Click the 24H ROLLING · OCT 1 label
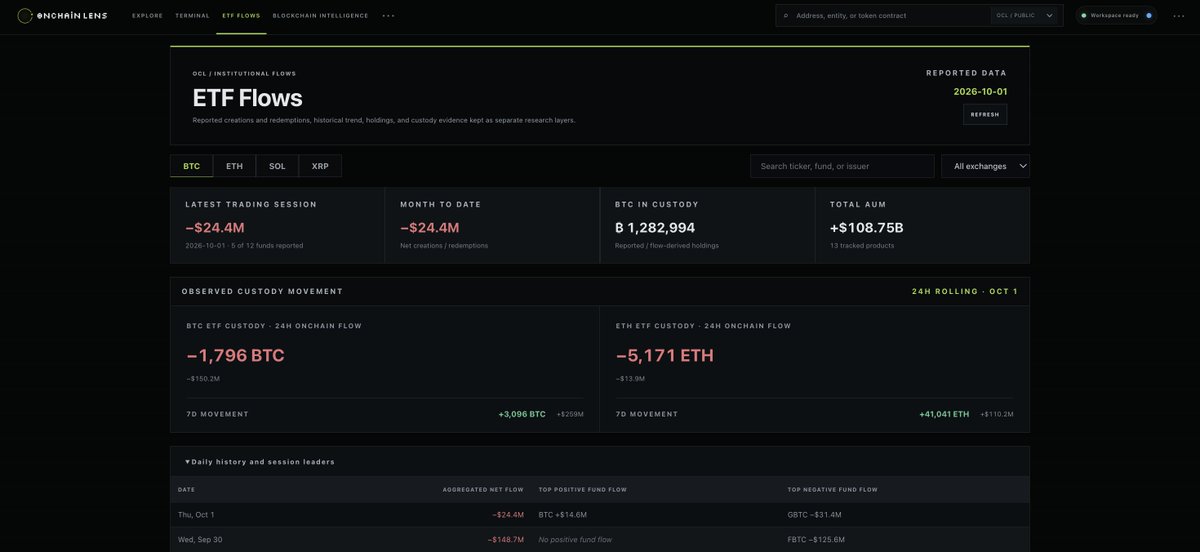This screenshot has height=552, width=1200. 965,291
